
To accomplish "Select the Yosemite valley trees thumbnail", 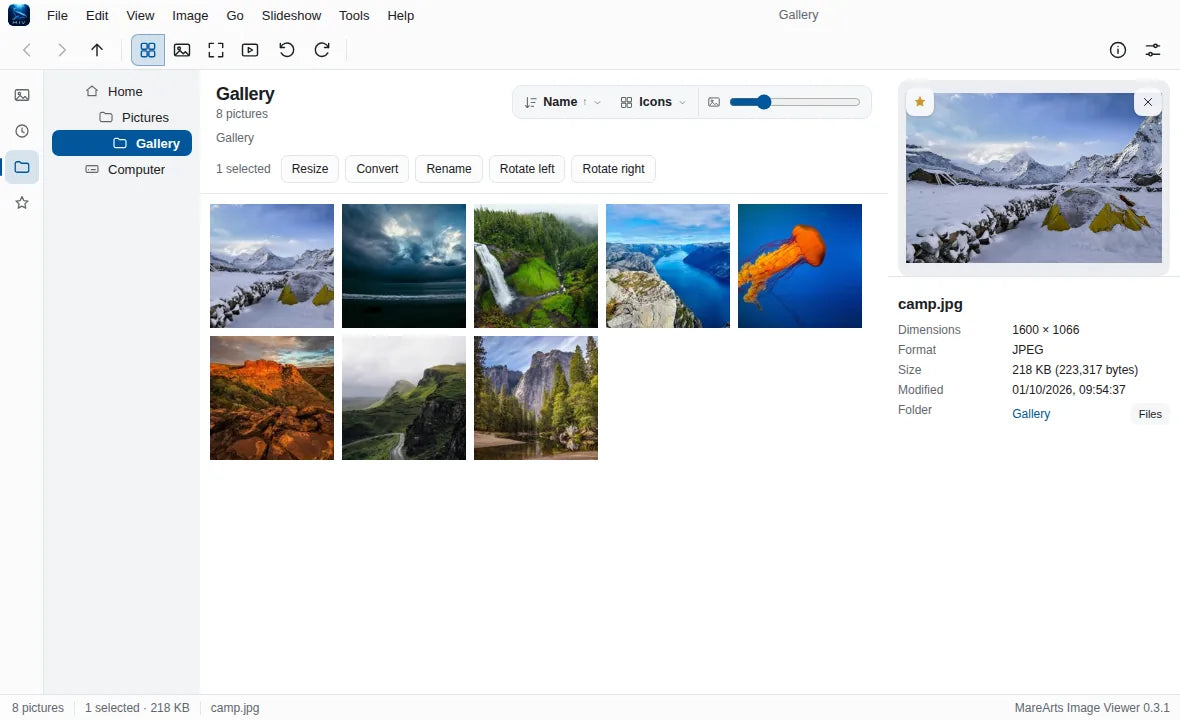I will (536, 398).
